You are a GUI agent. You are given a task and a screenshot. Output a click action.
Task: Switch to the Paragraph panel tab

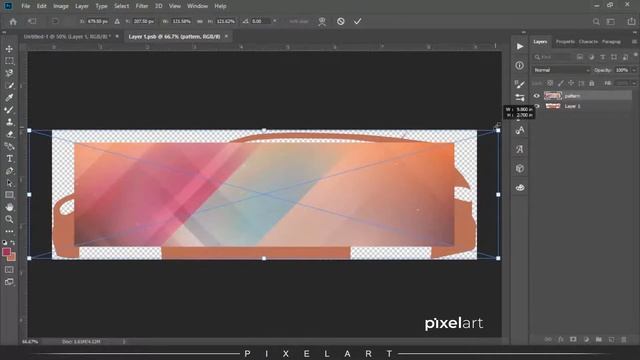tap(611, 42)
